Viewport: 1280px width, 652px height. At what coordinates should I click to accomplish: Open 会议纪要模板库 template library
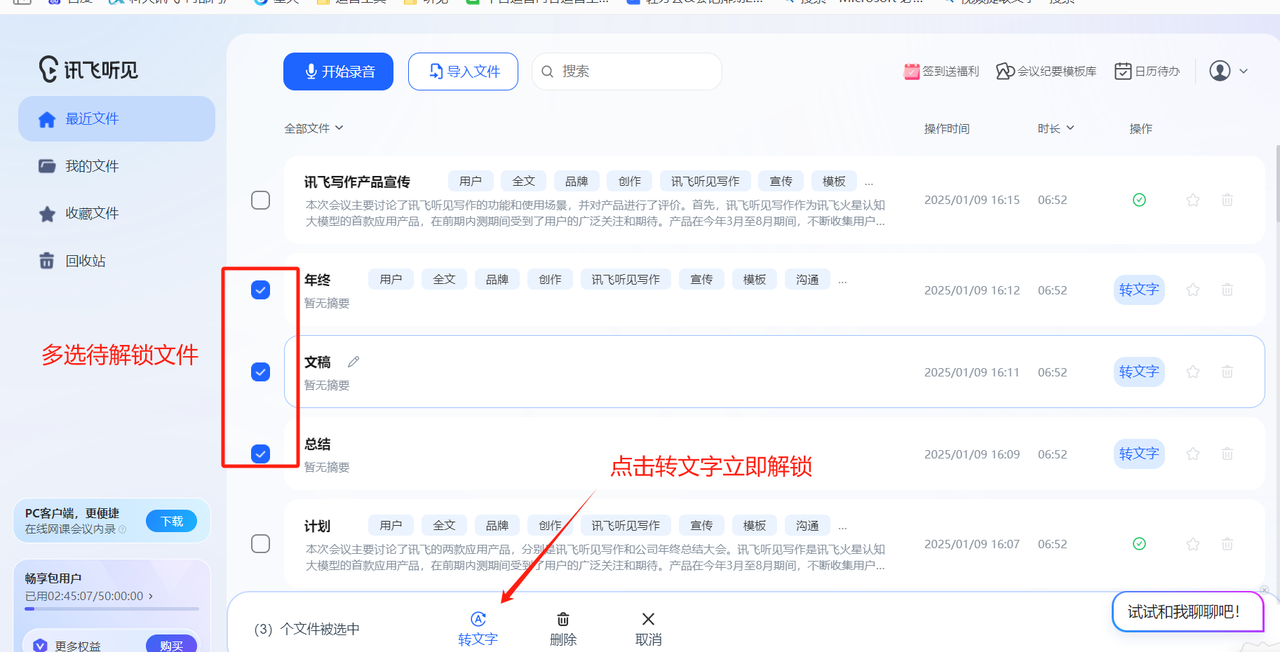tap(1047, 71)
